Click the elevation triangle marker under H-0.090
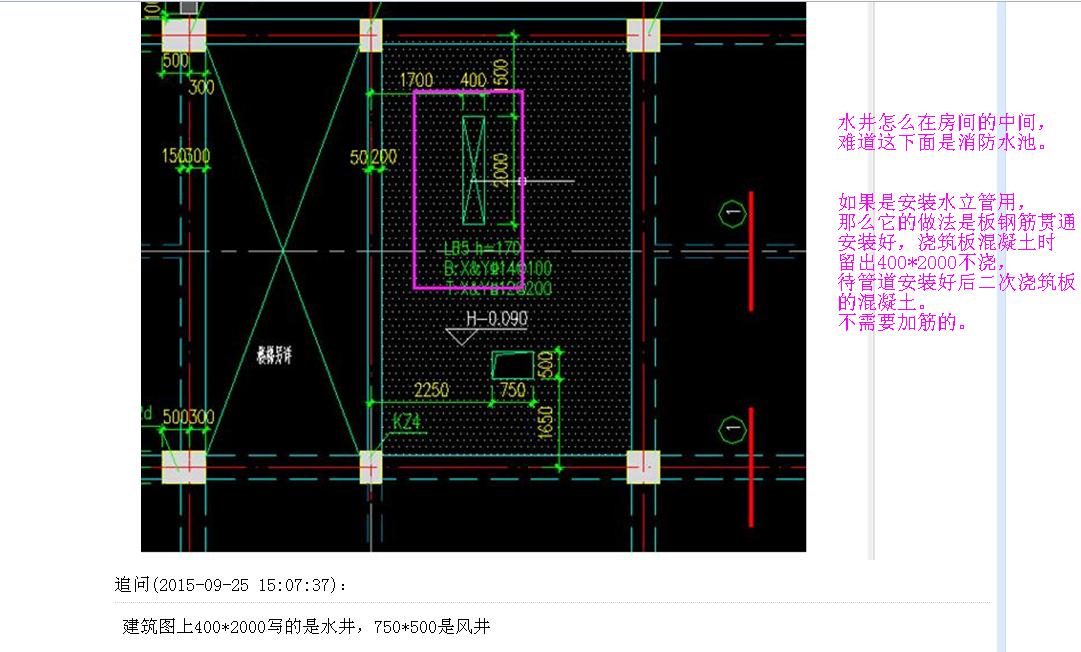1081x652 pixels. tap(462, 337)
